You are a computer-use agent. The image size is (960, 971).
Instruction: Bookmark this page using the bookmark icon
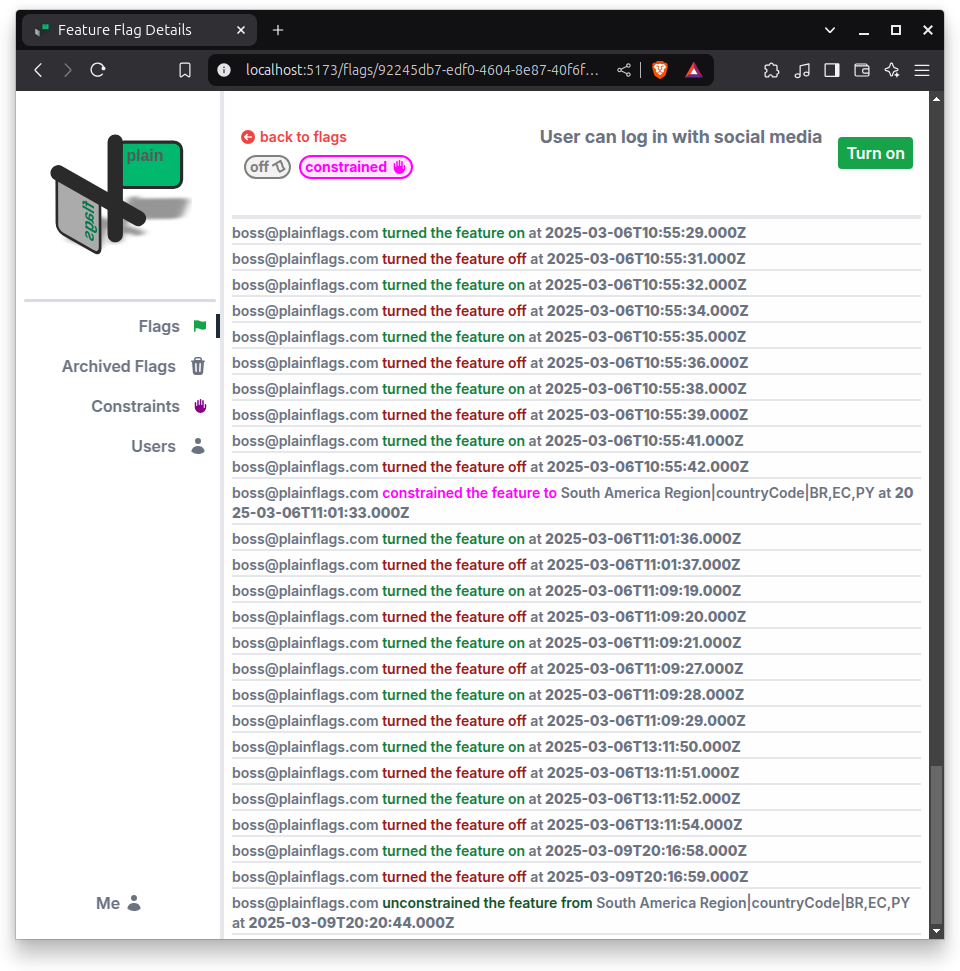click(185, 70)
